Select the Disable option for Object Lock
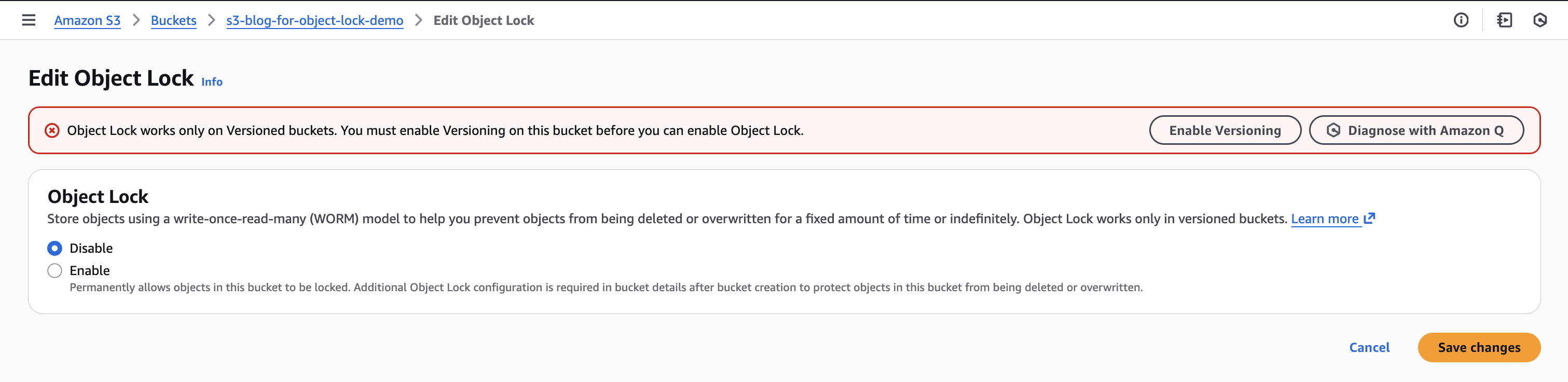This screenshot has width=1568, height=382. point(54,248)
